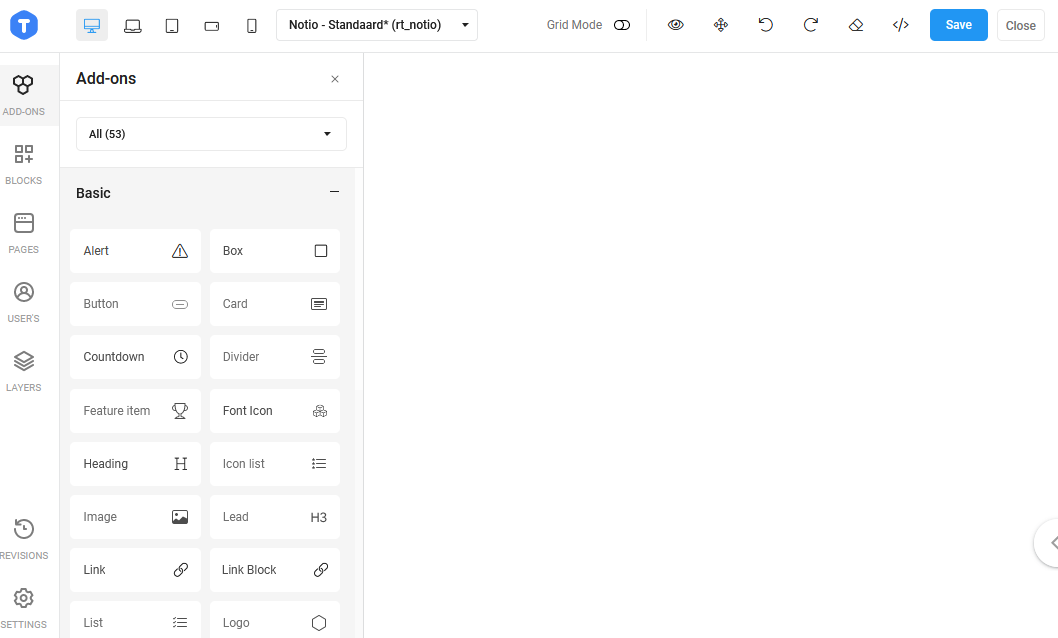This screenshot has width=1058, height=638.
Task: Open the Notio template style dropdown
Action: tap(377, 25)
